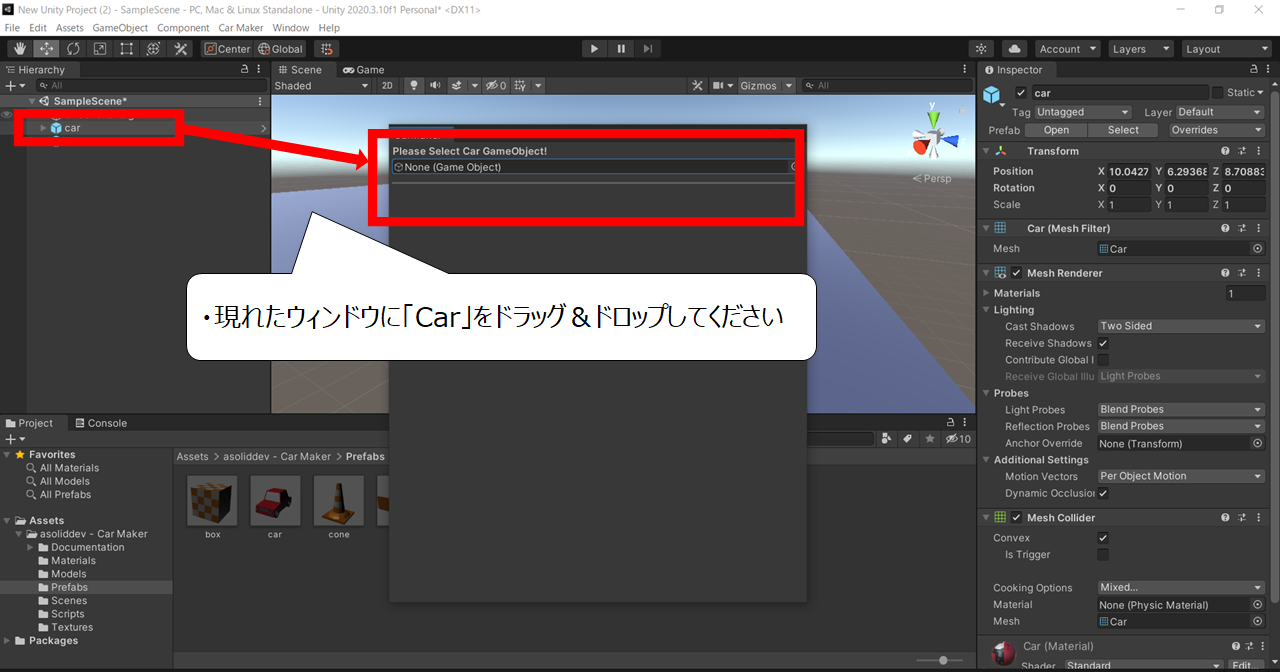Click the favorites star filter in Project
1280x672 pixels.
(x=930, y=439)
